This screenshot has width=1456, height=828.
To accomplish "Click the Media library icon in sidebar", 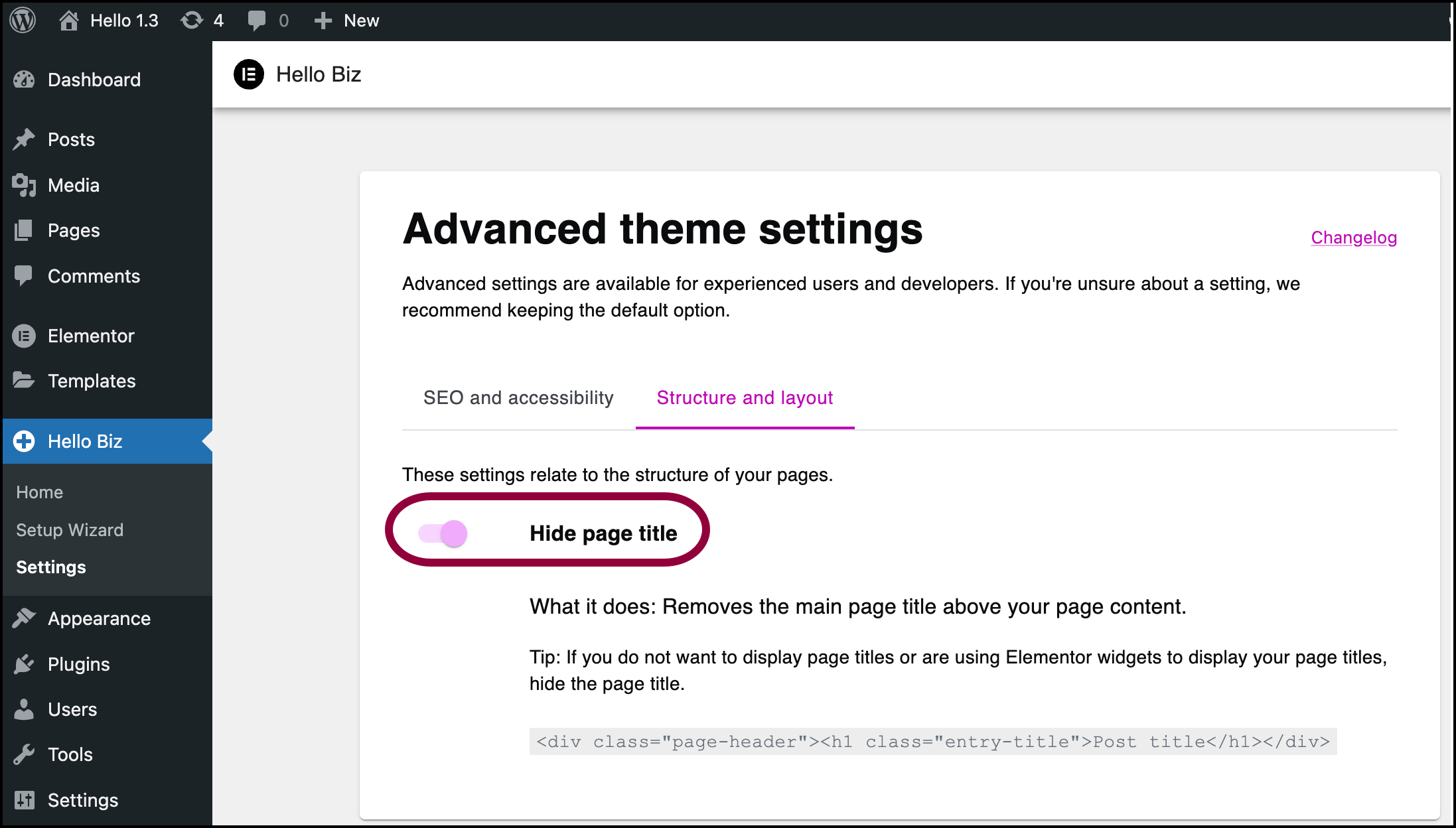I will [24, 185].
